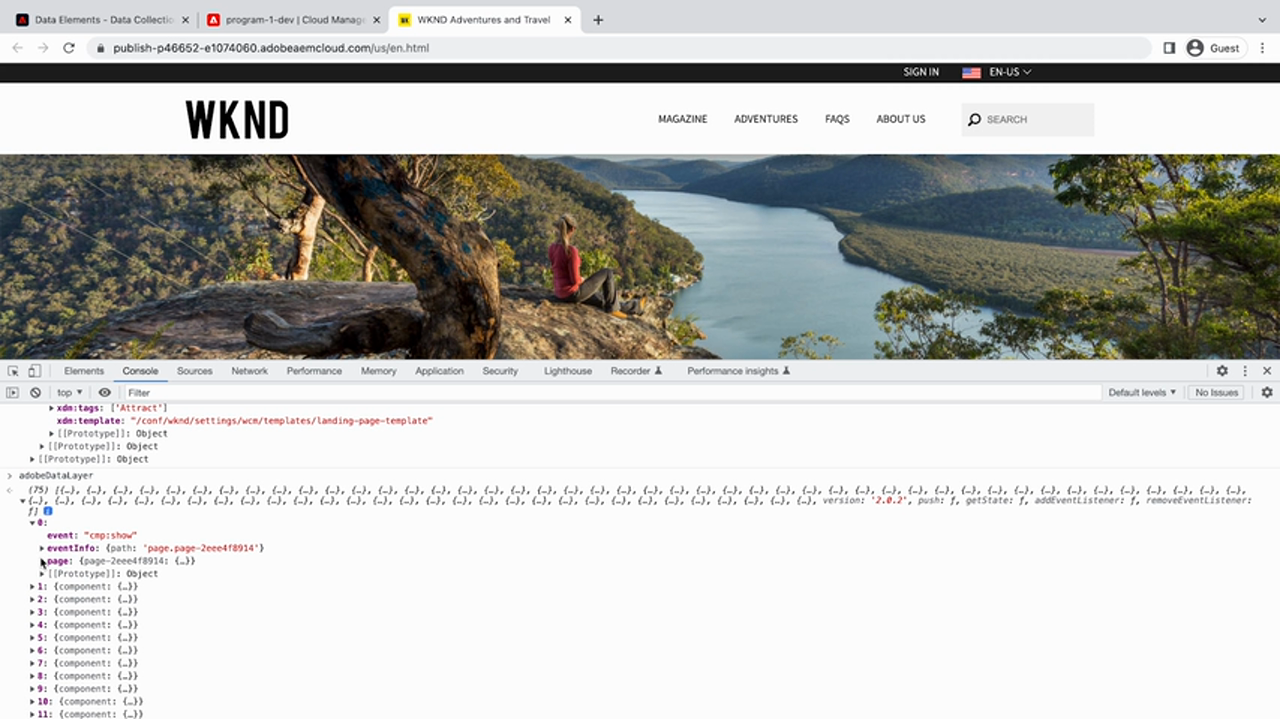Click the WKND hero image
Screen dimensions: 1280x719
tap(640, 257)
